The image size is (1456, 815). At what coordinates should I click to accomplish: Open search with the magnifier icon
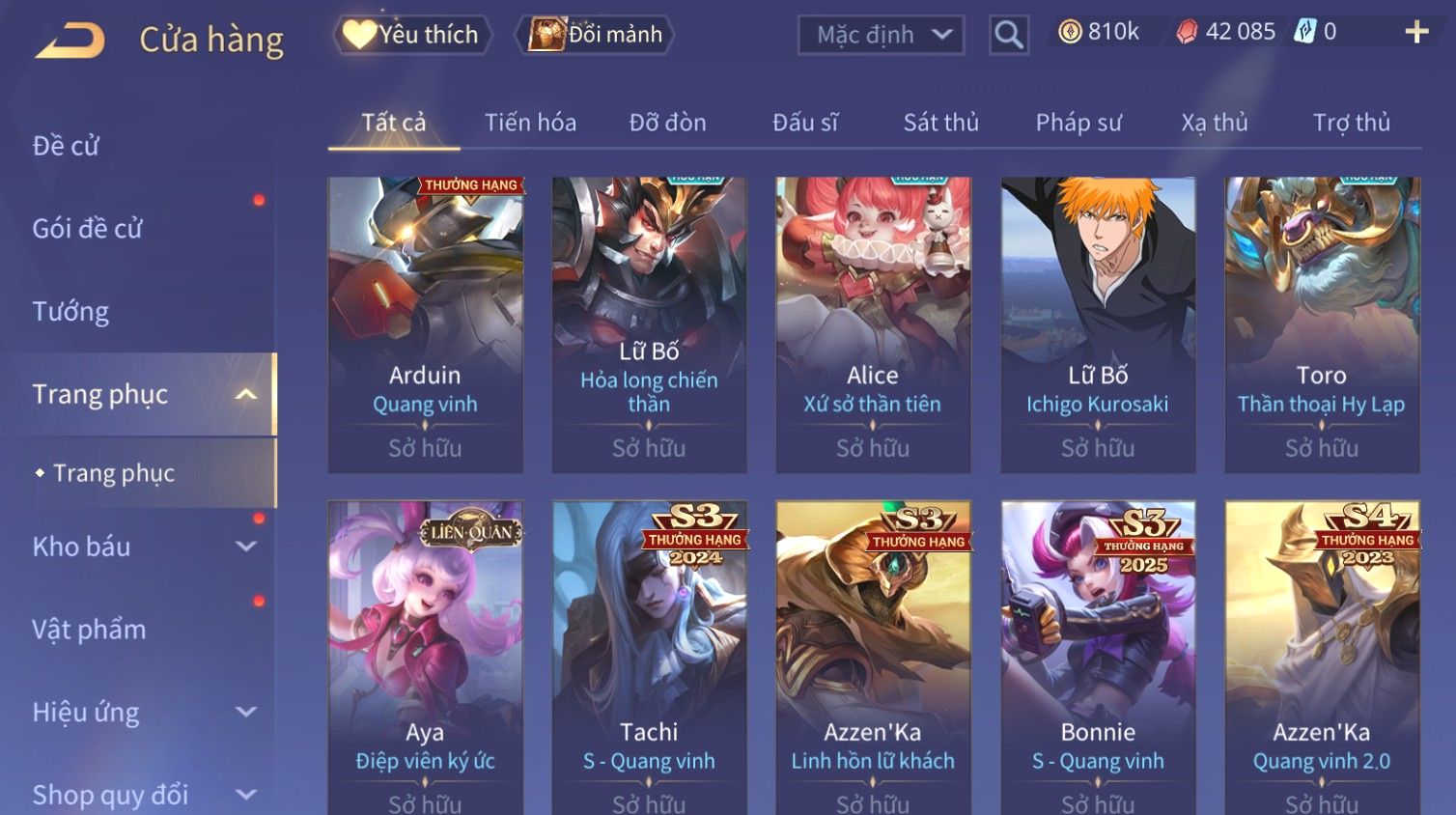point(1009,35)
